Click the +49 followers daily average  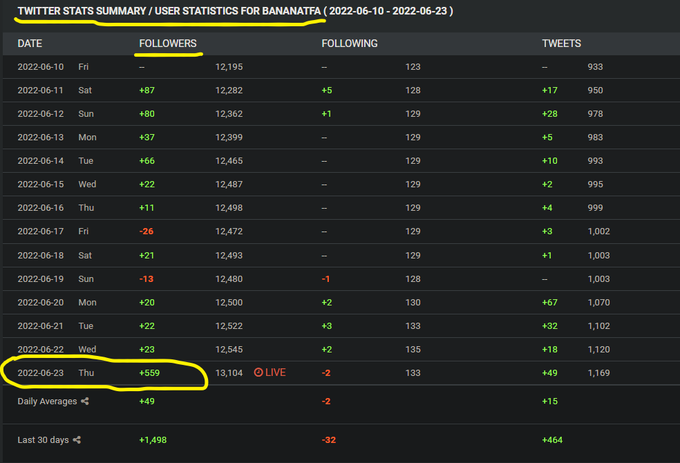pos(147,401)
